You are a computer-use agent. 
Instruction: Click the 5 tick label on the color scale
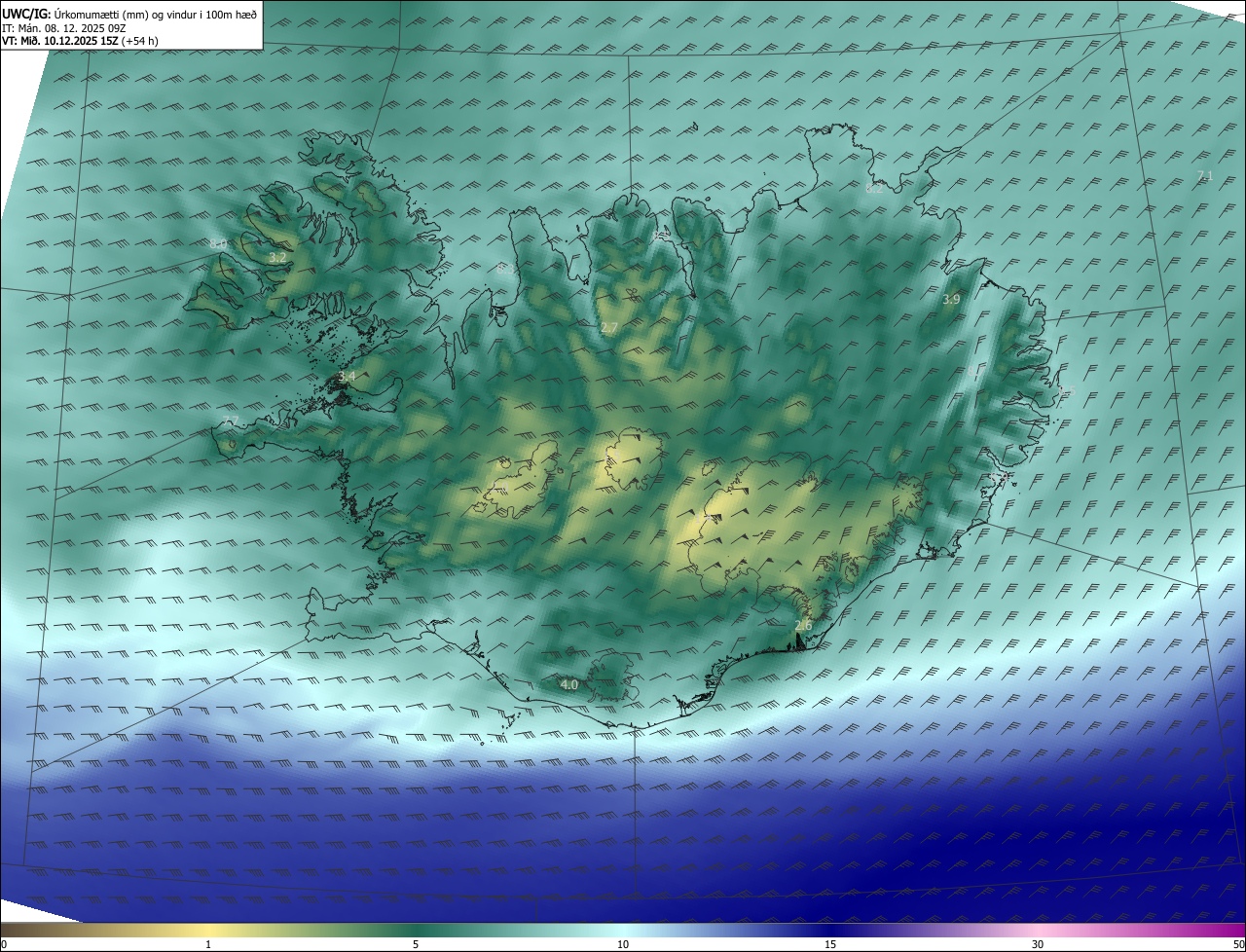click(x=416, y=944)
